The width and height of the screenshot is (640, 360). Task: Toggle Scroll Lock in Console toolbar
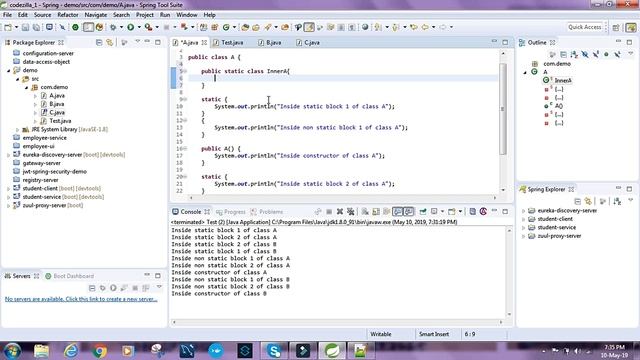tap(376, 211)
